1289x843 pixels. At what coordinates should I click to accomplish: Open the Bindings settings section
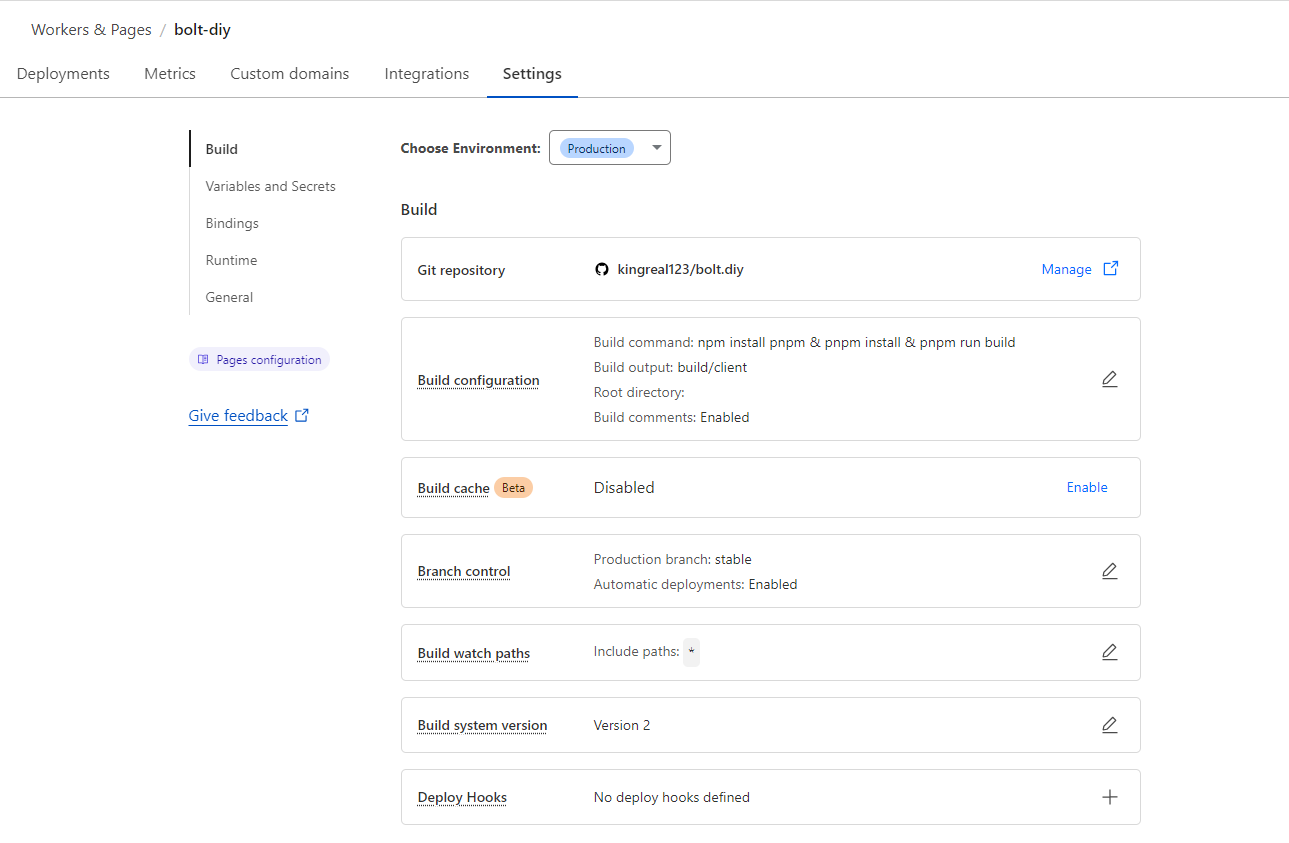232,223
